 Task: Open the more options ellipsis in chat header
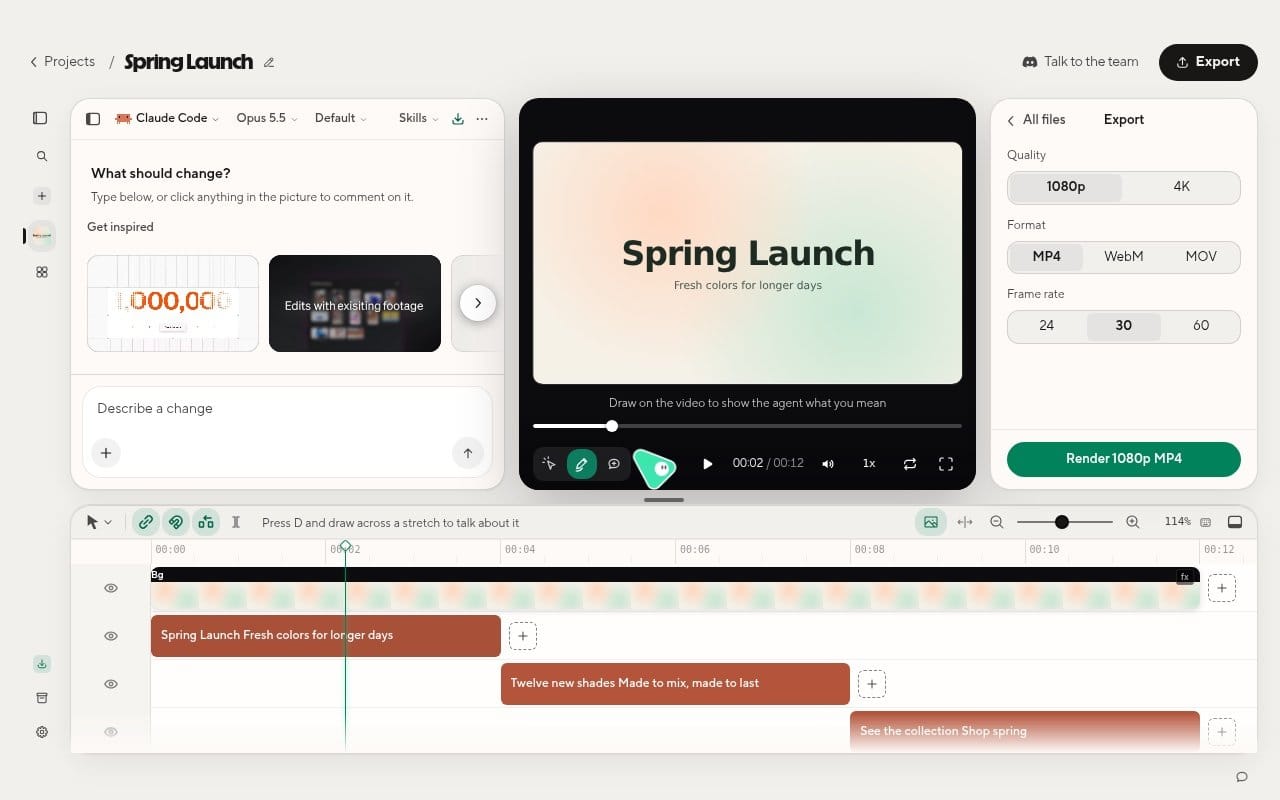coord(482,118)
